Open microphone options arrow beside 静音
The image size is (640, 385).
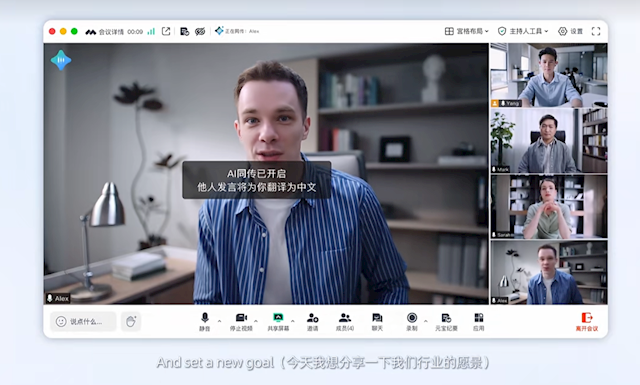click(x=219, y=321)
